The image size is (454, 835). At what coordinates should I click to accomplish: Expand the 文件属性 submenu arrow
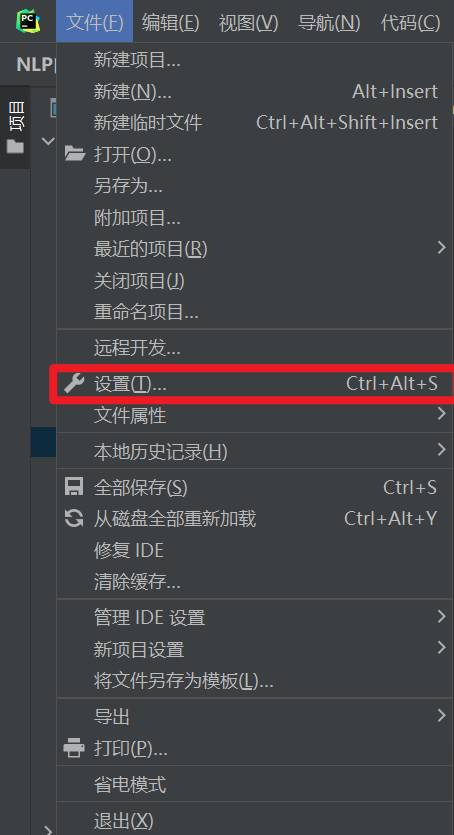pyautogui.click(x=441, y=413)
